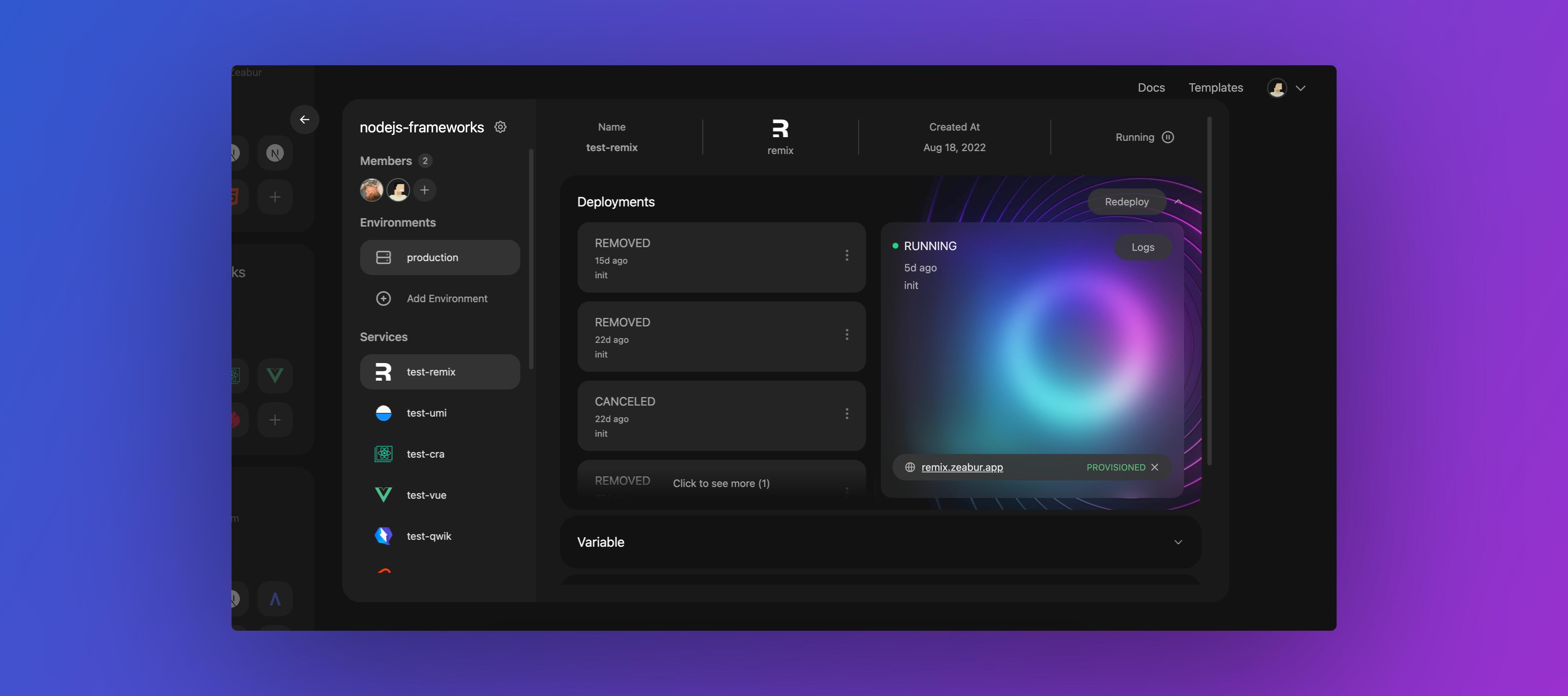Image resolution: width=1568 pixels, height=696 pixels.
Task: Open the Docs menu item
Action: (1150, 88)
